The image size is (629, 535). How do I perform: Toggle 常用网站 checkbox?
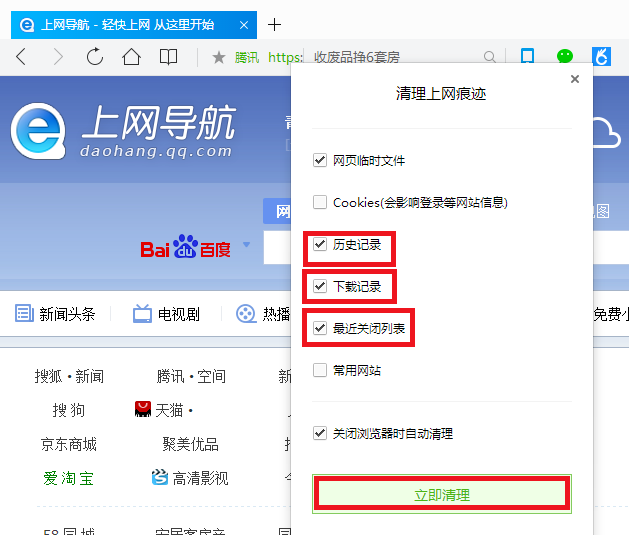320,370
